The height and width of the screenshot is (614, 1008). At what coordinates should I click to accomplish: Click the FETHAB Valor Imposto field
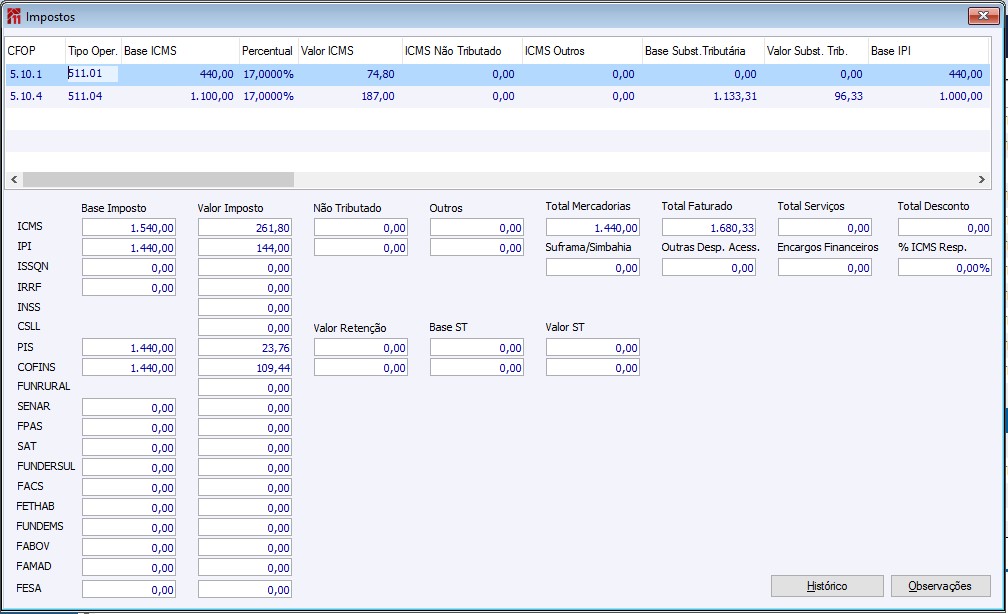point(245,507)
